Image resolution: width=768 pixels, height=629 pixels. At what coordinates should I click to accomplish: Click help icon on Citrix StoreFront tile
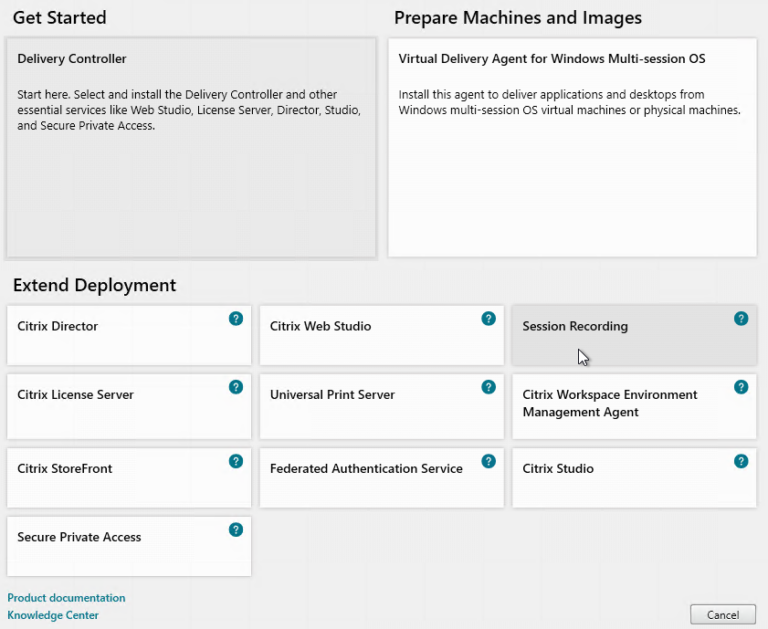pos(236,461)
